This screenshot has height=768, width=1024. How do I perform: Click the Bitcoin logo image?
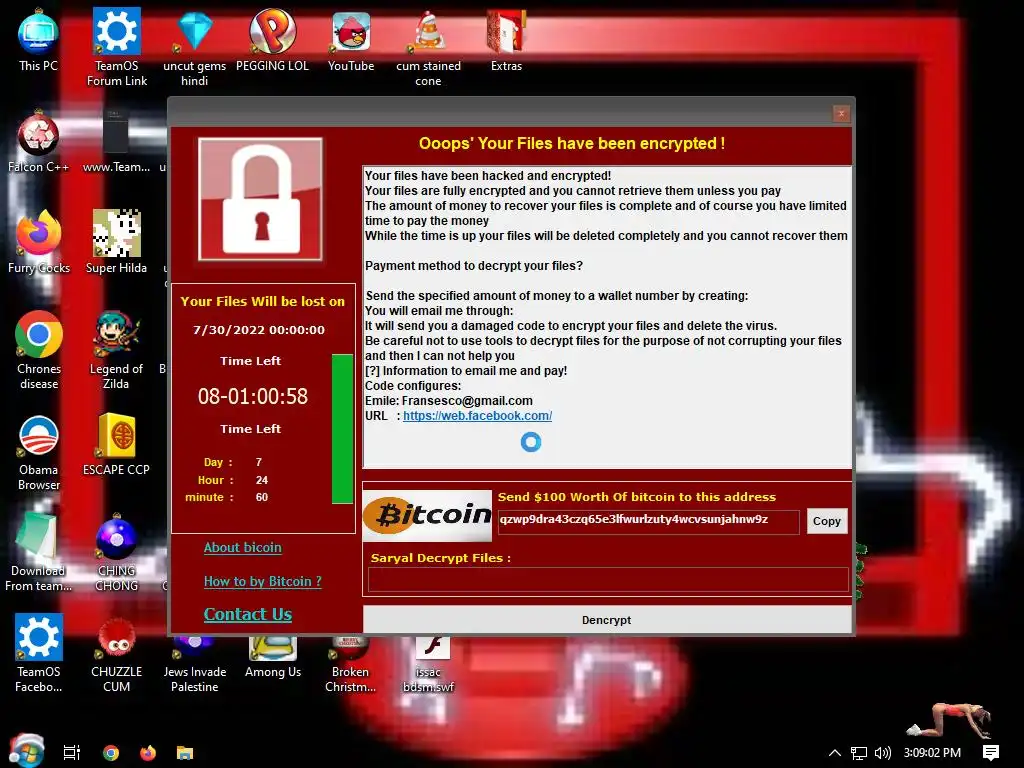tap(427, 515)
